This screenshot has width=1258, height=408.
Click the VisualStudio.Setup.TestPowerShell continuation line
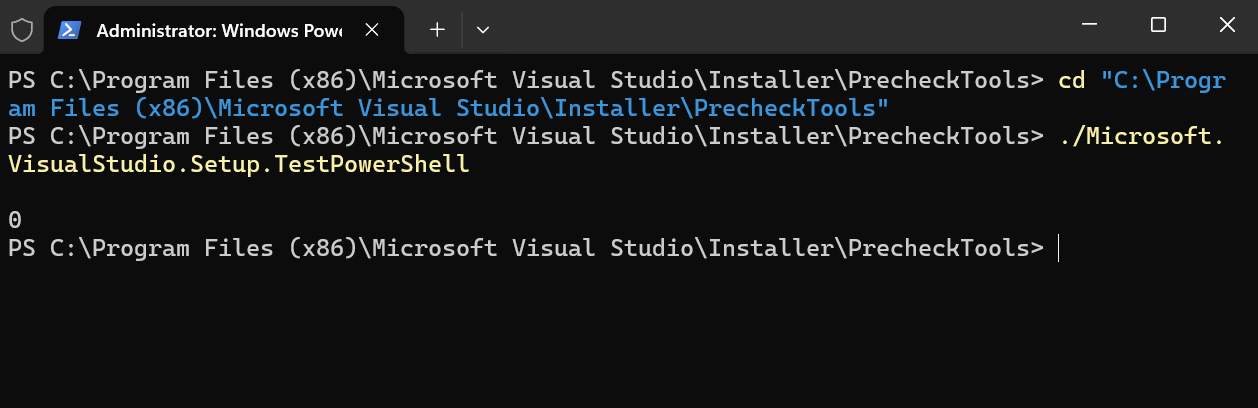tap(238, 165)
